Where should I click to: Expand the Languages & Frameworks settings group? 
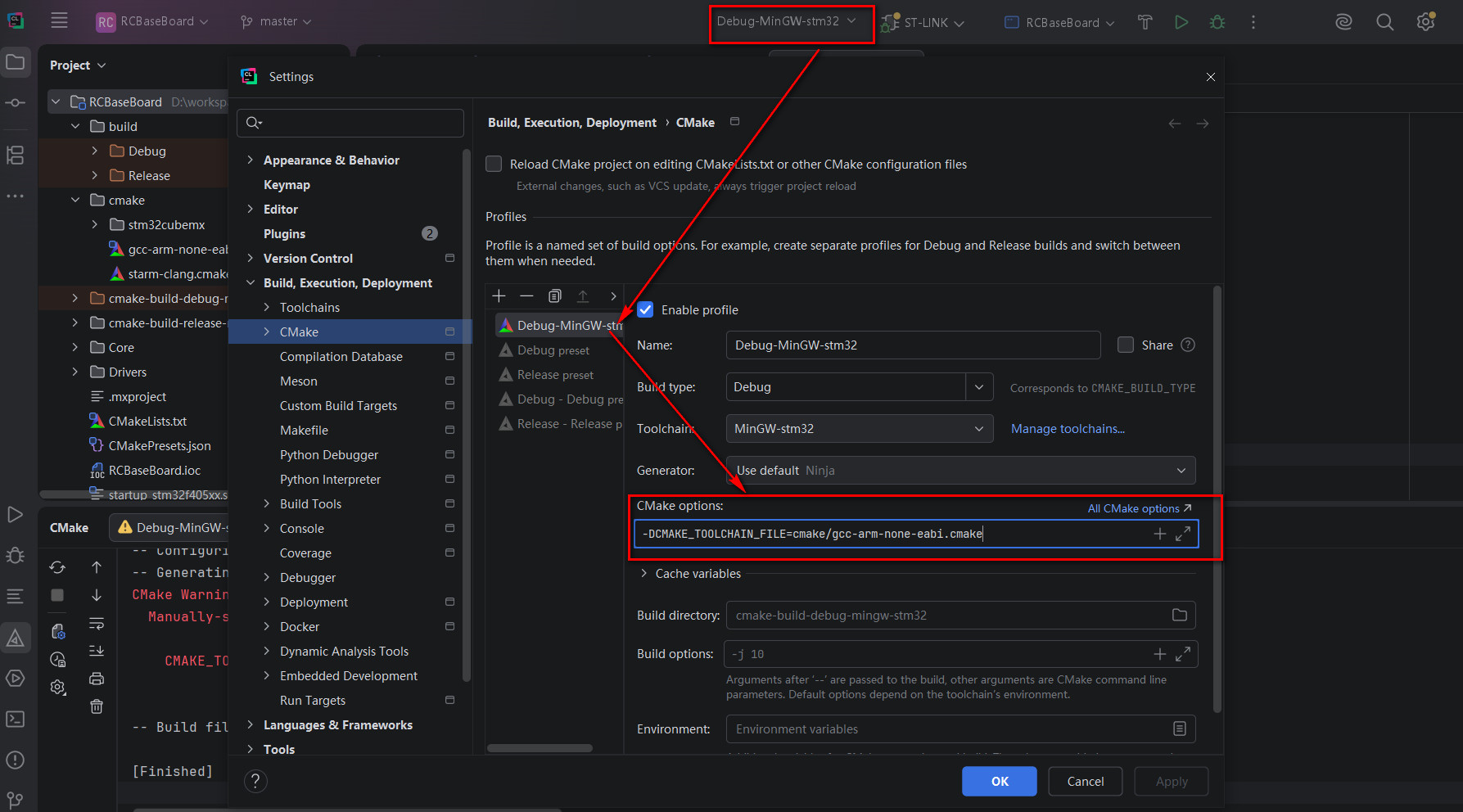(251, 725)
